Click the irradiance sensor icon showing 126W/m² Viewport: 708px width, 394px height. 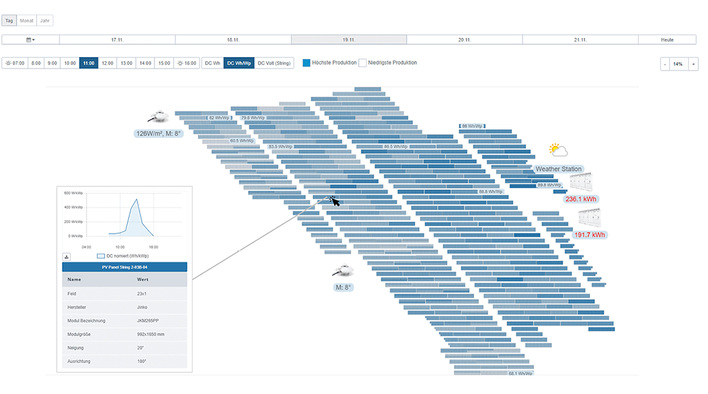tap(158, 117)
